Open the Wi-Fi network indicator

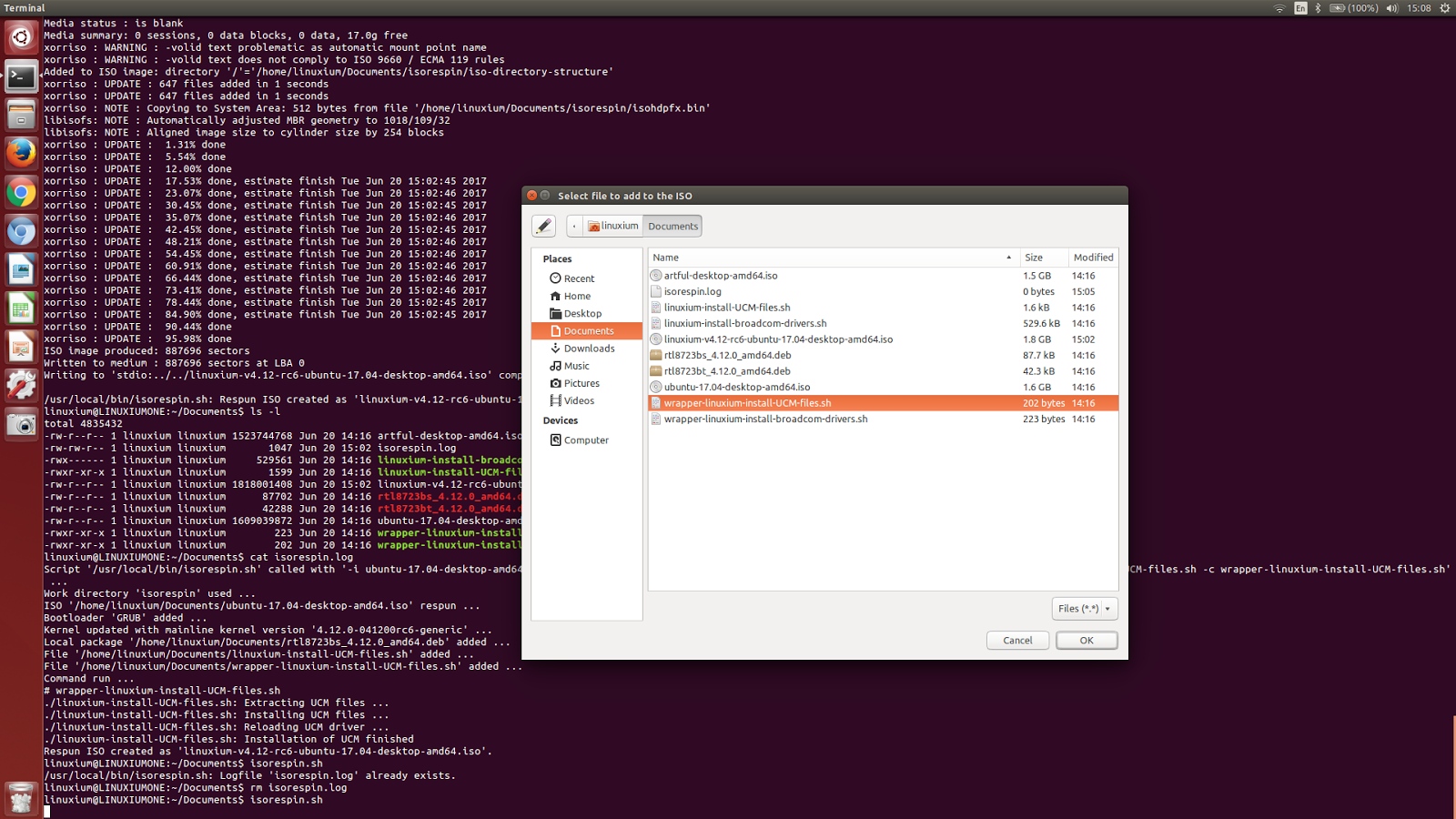[1279, 8]
